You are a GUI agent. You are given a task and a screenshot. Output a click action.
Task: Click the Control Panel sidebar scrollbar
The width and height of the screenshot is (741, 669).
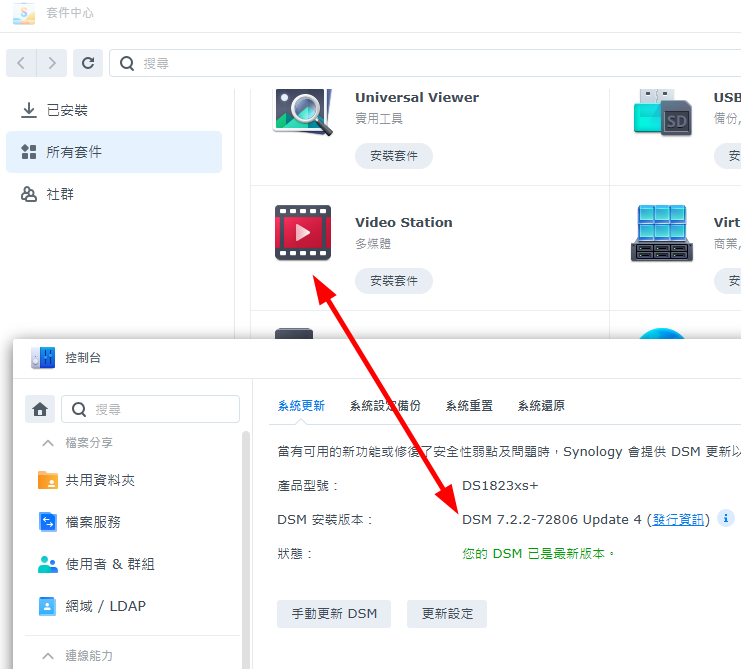[246, 548]
